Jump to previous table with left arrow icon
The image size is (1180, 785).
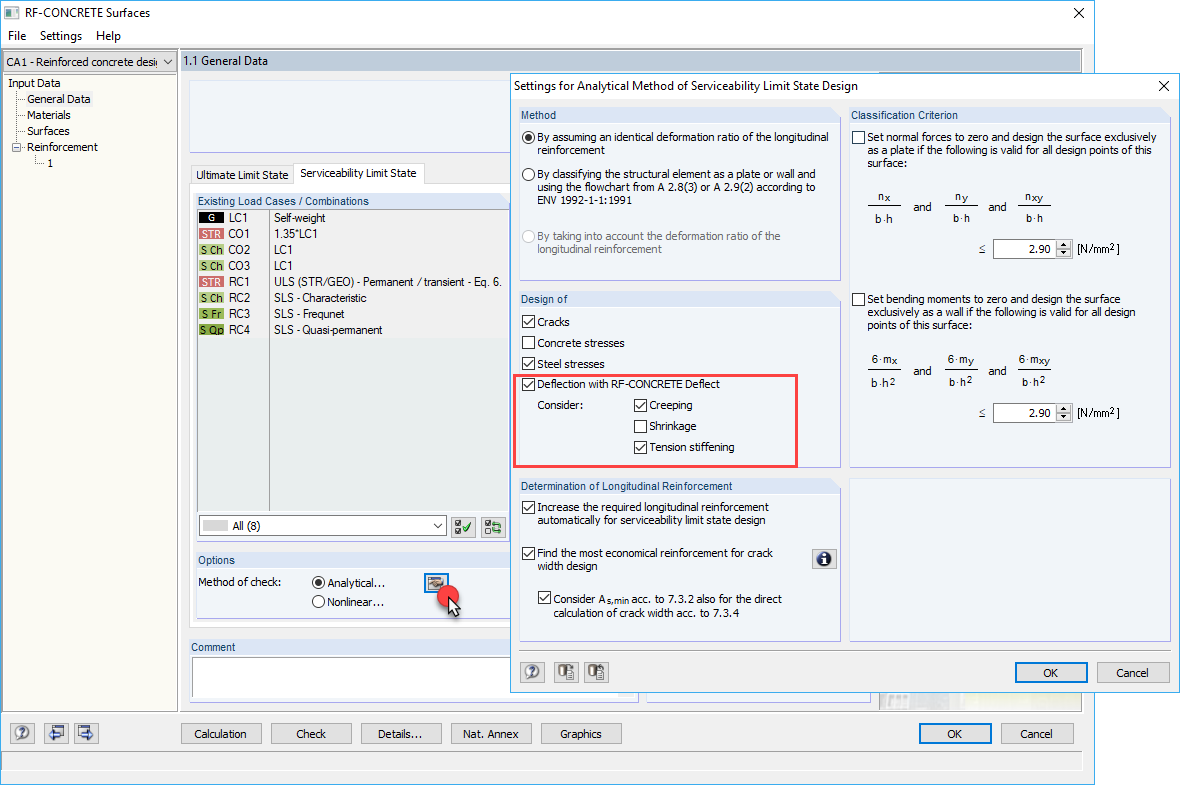(57, 733)
